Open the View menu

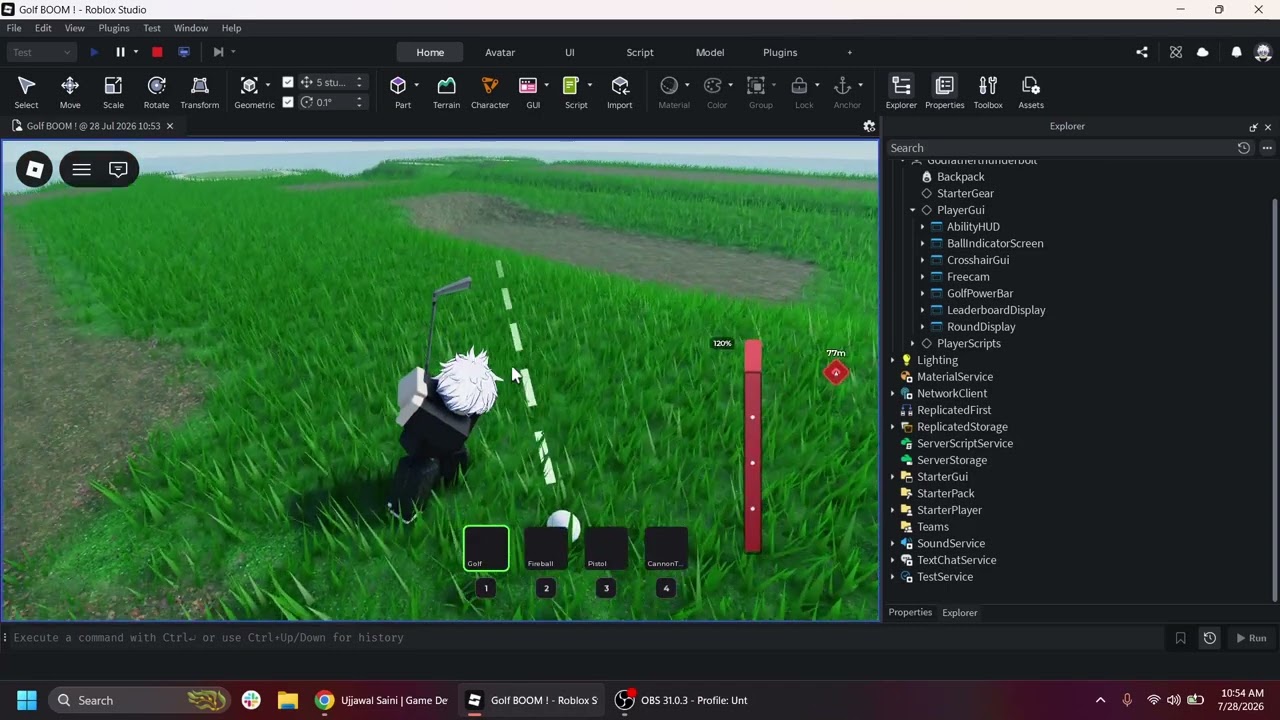(x=74, y=28)
